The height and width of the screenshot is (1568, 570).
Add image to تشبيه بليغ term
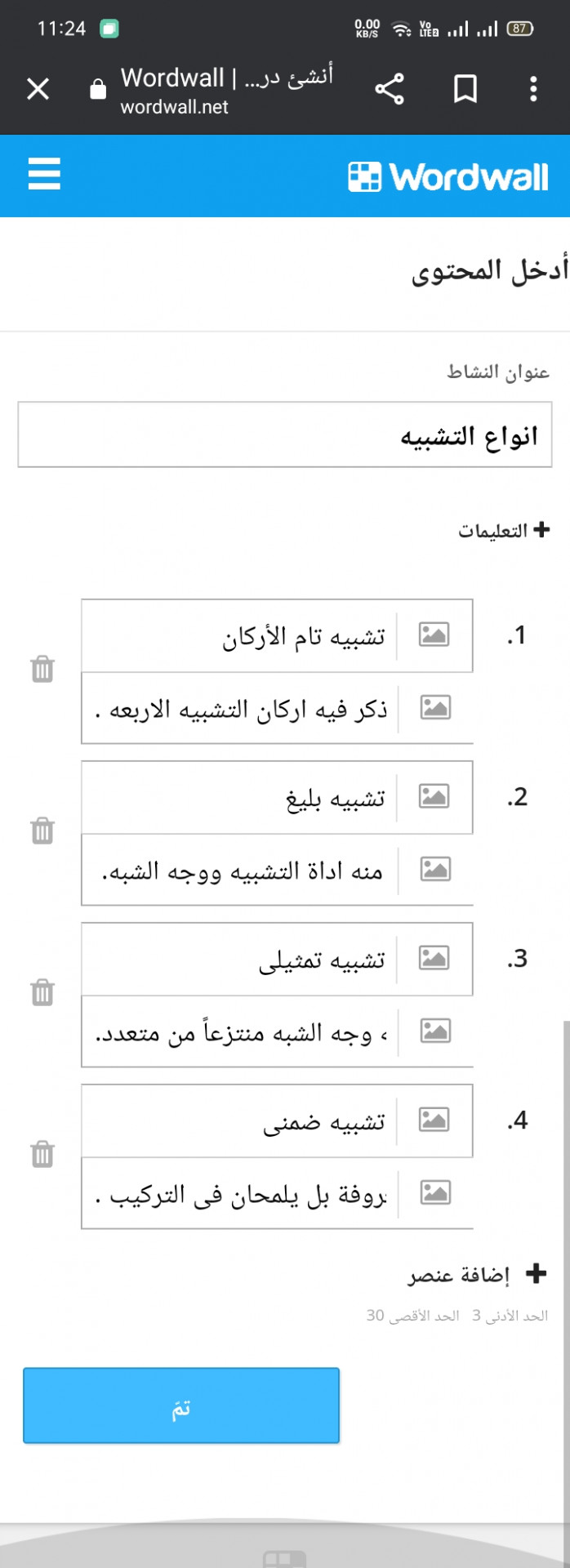[x=434, y=796]
